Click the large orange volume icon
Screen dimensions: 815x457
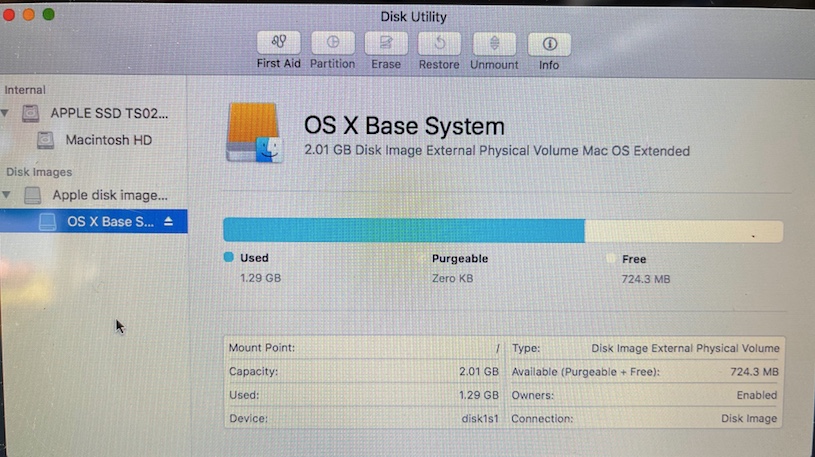(x=255, y=133)
